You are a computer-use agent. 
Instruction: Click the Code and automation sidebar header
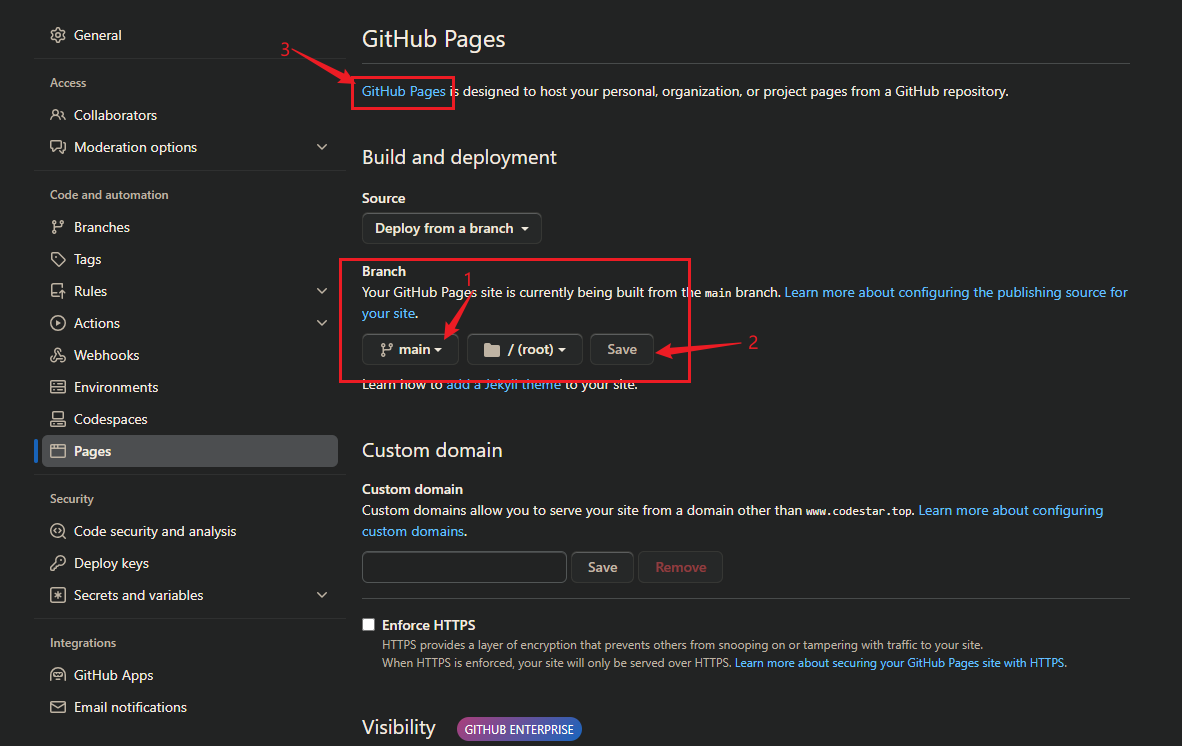109,194
